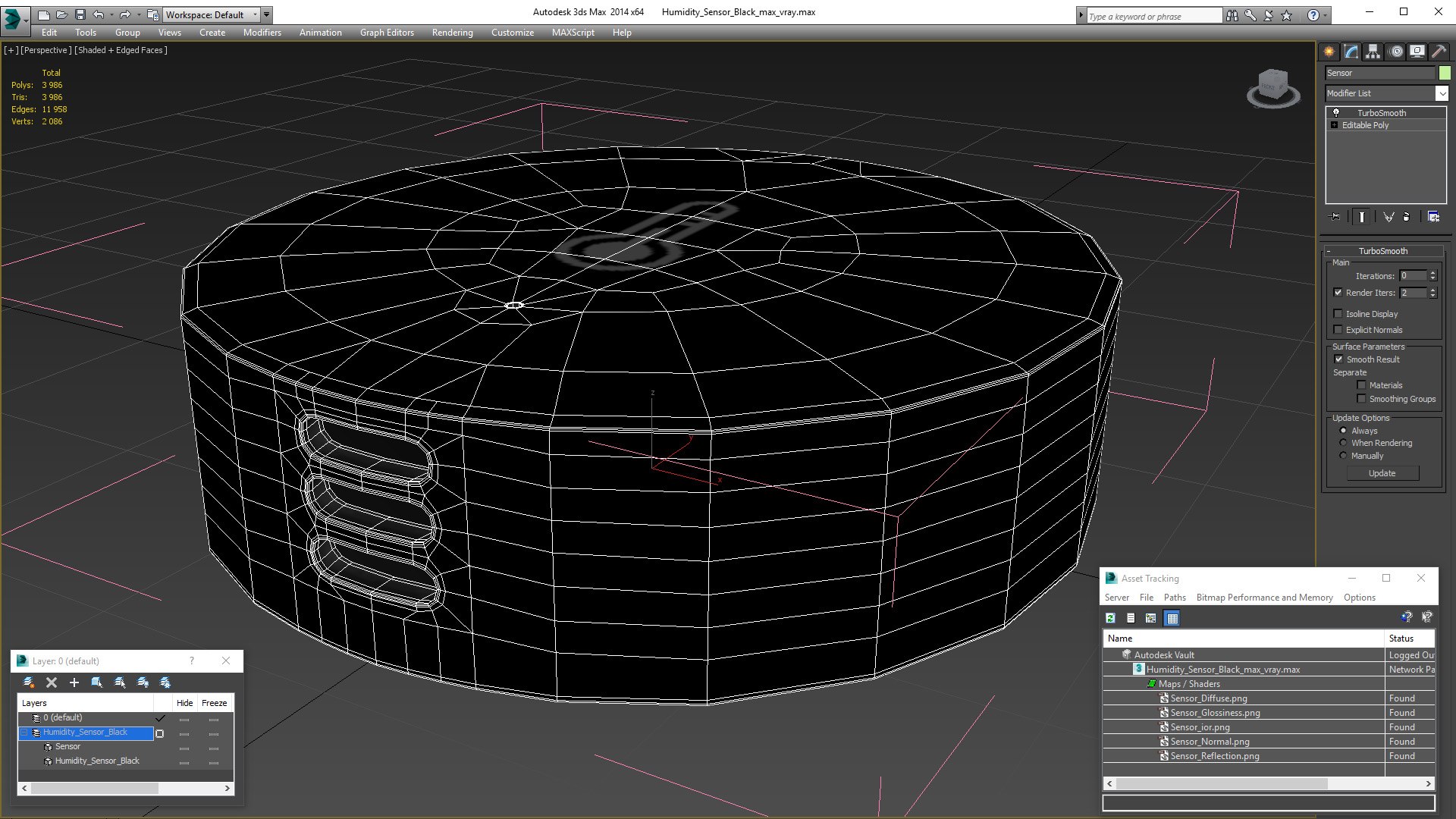Viewport: 1456px width, 819px height.
Task: Open the Hierarchy command panel tab
Action: pos(1373,52)
